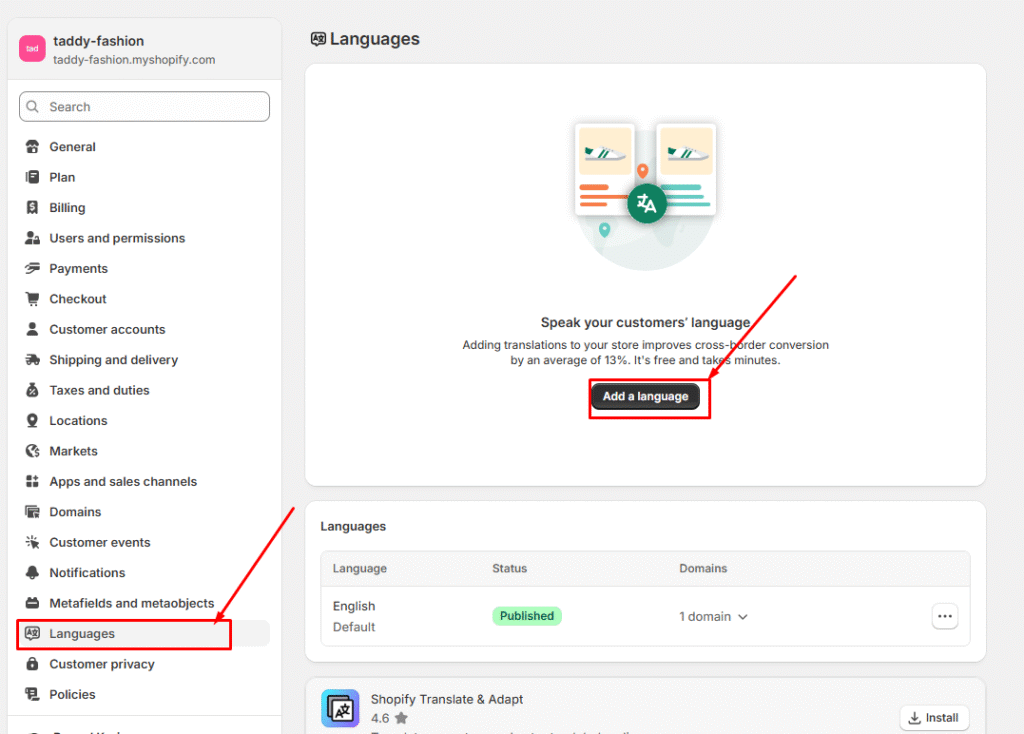Click the Shopify Translate & Adapt app icon
The width and height of the screenshot is (1024, 734).
[x=340, y=709]
